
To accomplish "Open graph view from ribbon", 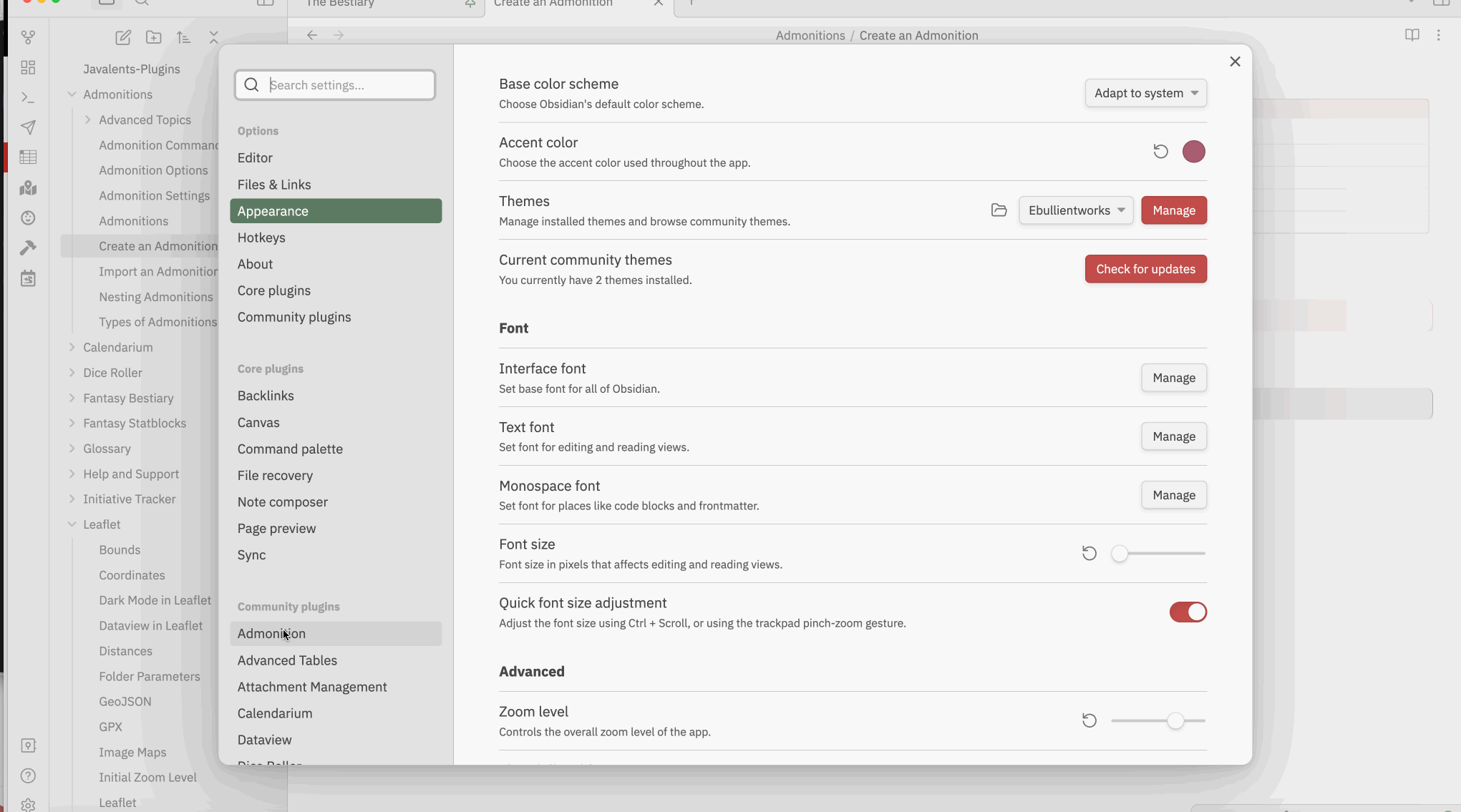I will click(28, 37).
